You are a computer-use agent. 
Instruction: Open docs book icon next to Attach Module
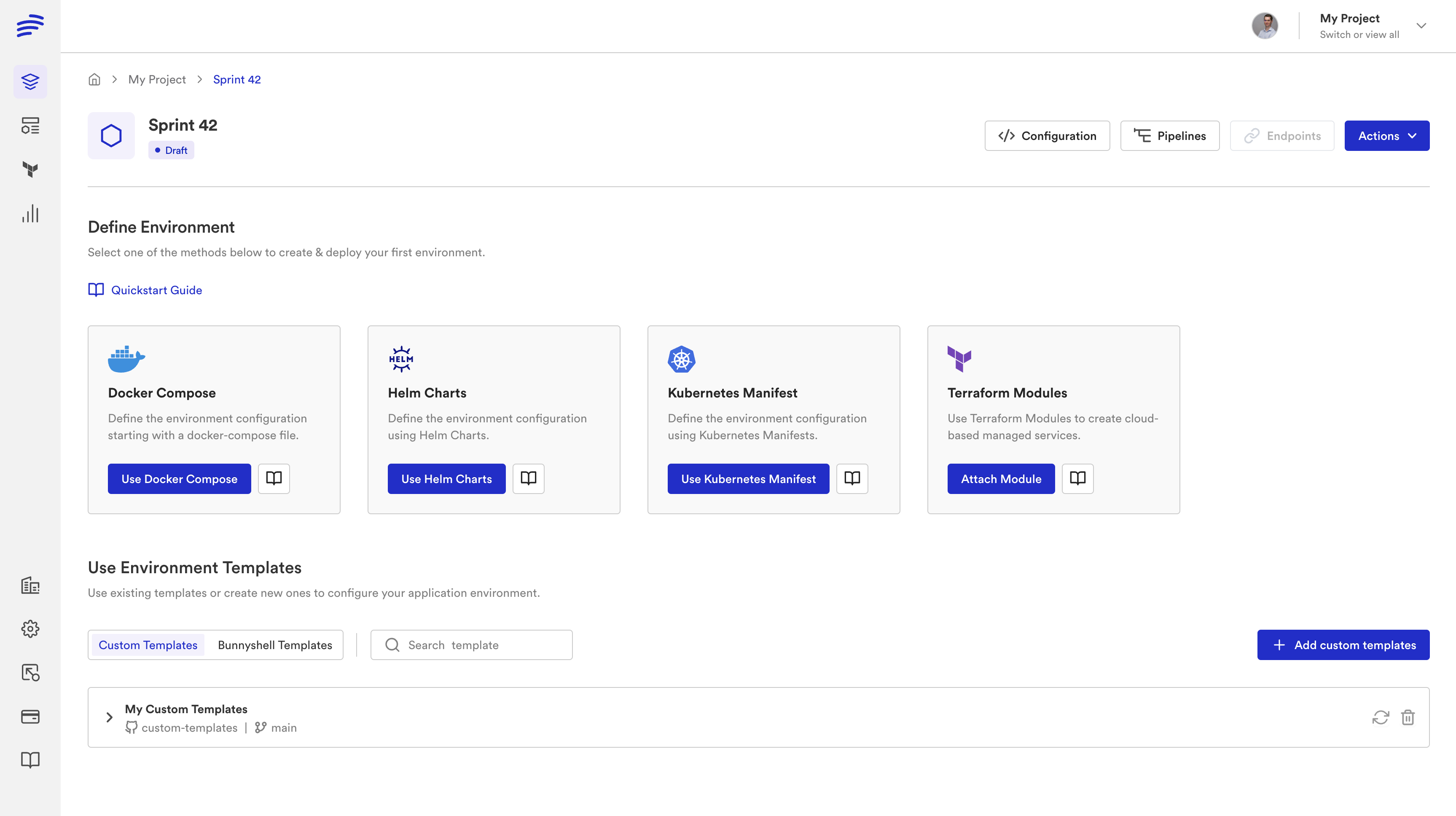point(1077,479)
